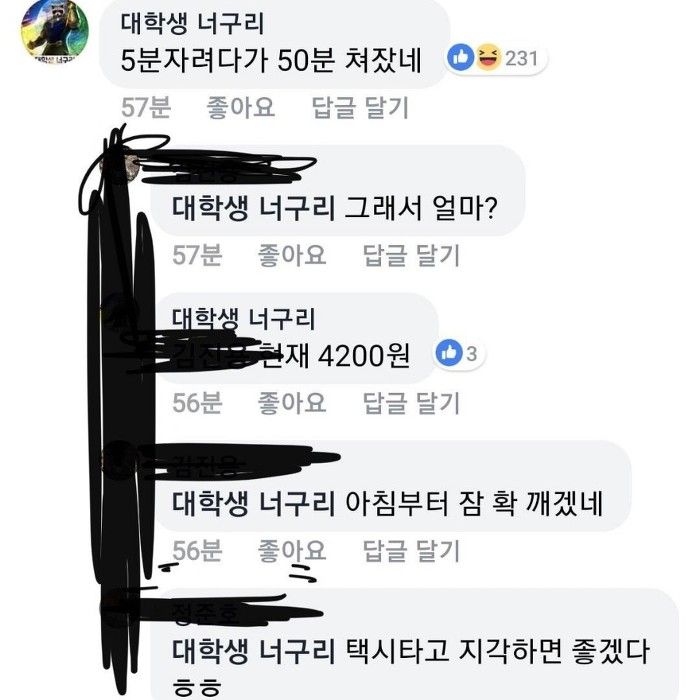Like the '5분자려다가 50분 쳐잤네' comment
The width and height of the screenshot is (700, 700).
pos(240,108)
